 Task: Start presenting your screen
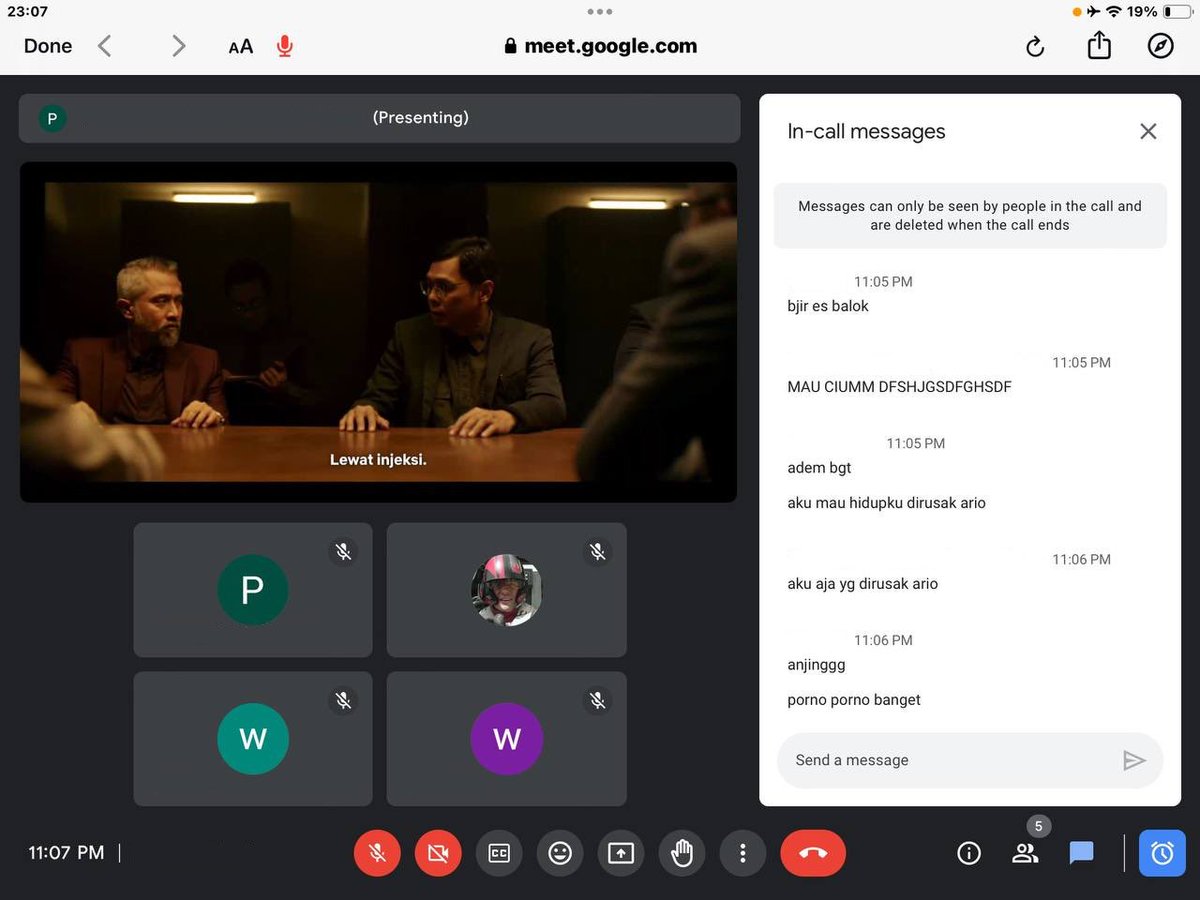[x=621, y=854]
